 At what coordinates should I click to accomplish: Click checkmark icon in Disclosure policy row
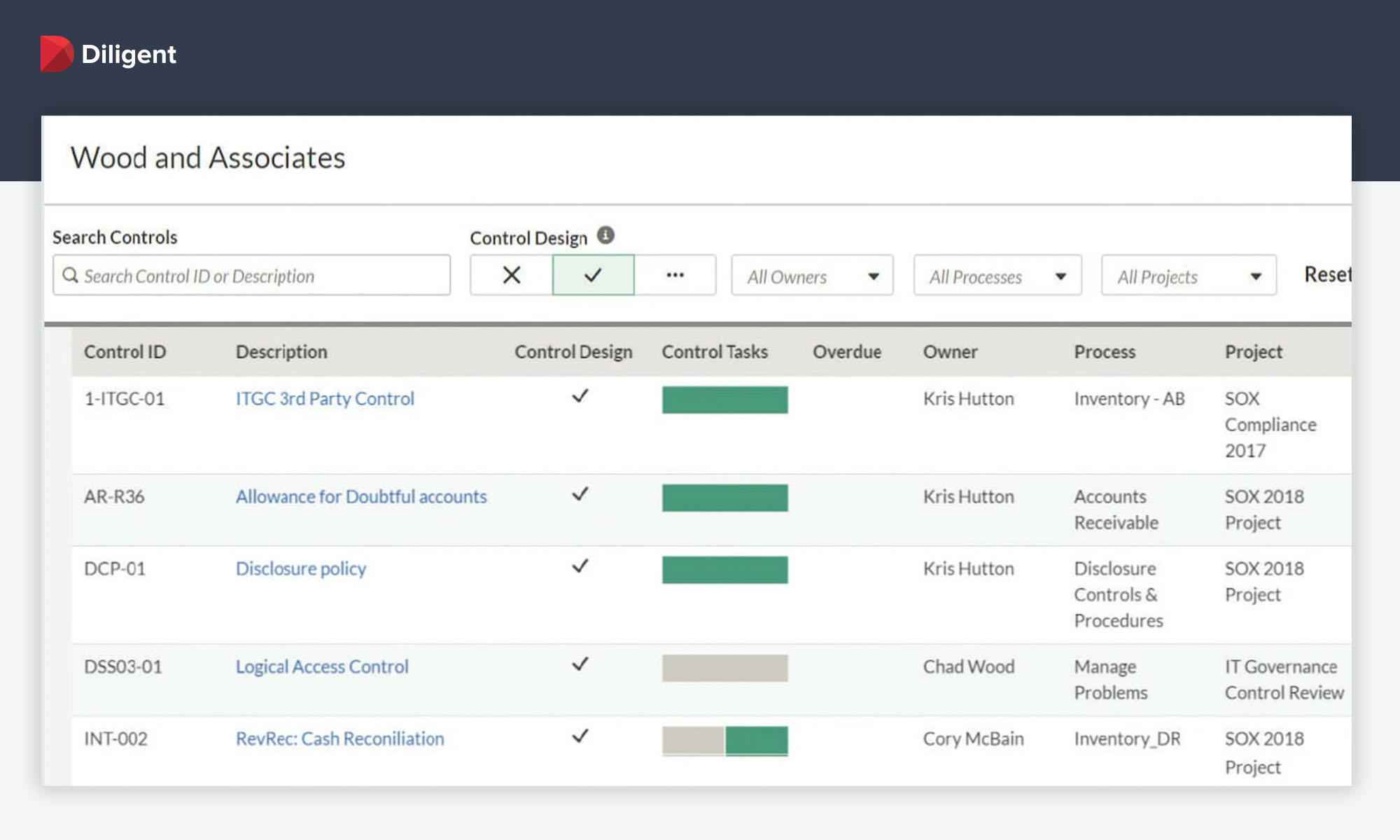(x=580, y=566)
